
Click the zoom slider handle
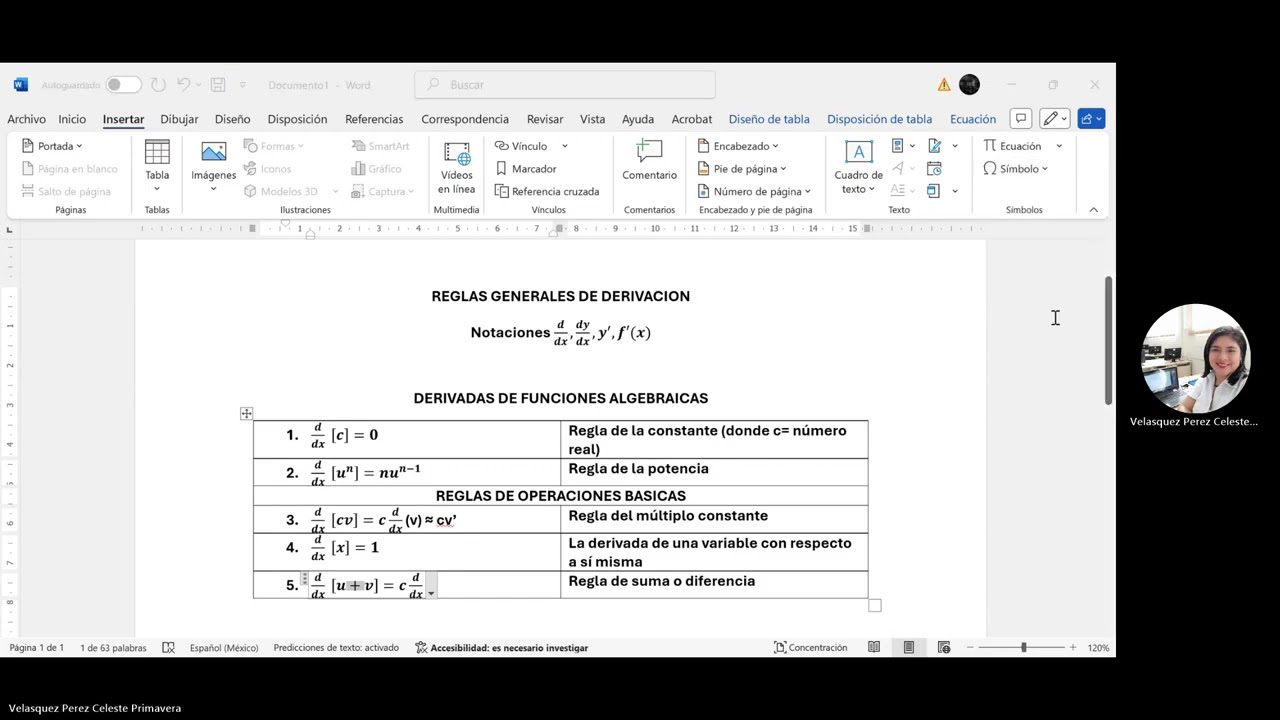click(1023, 648)
